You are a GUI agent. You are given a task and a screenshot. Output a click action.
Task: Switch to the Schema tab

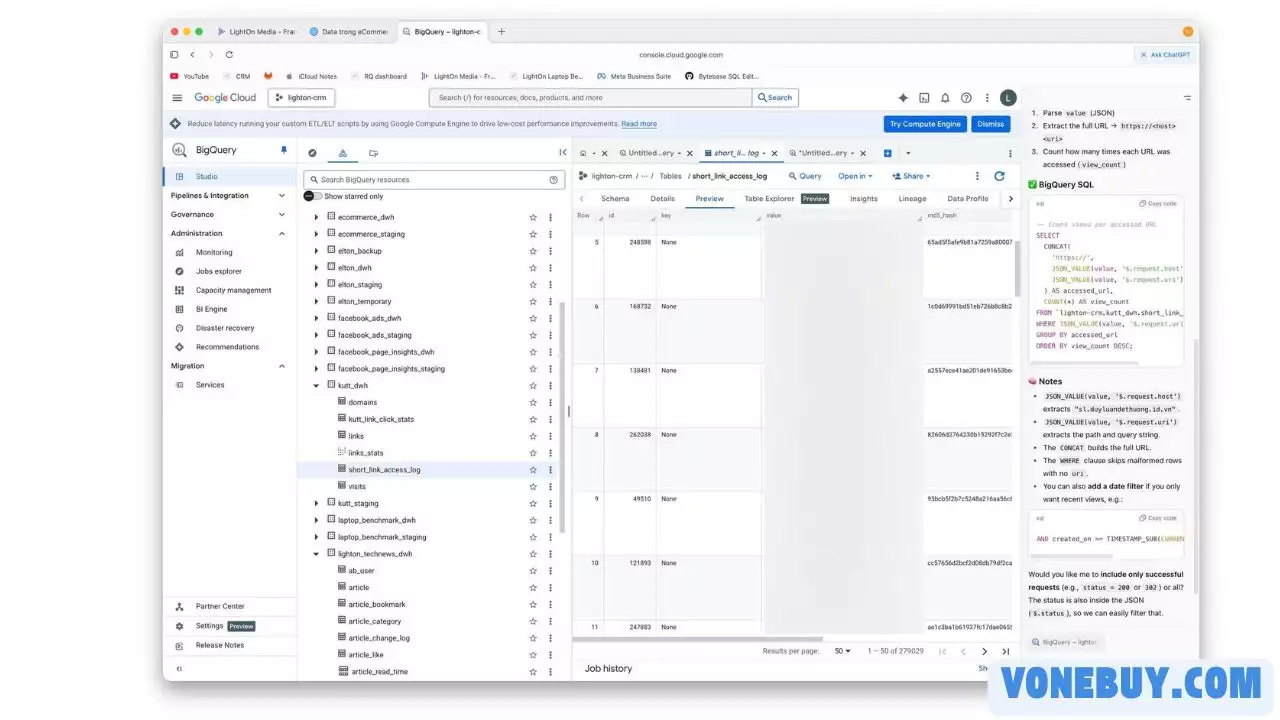(x=615, y=199)
